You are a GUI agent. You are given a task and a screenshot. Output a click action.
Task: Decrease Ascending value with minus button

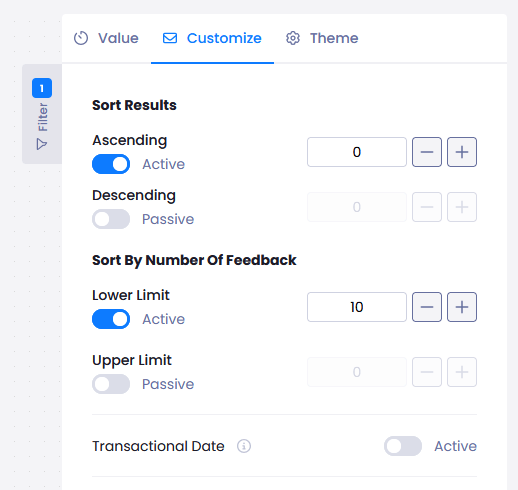[427, 152]
